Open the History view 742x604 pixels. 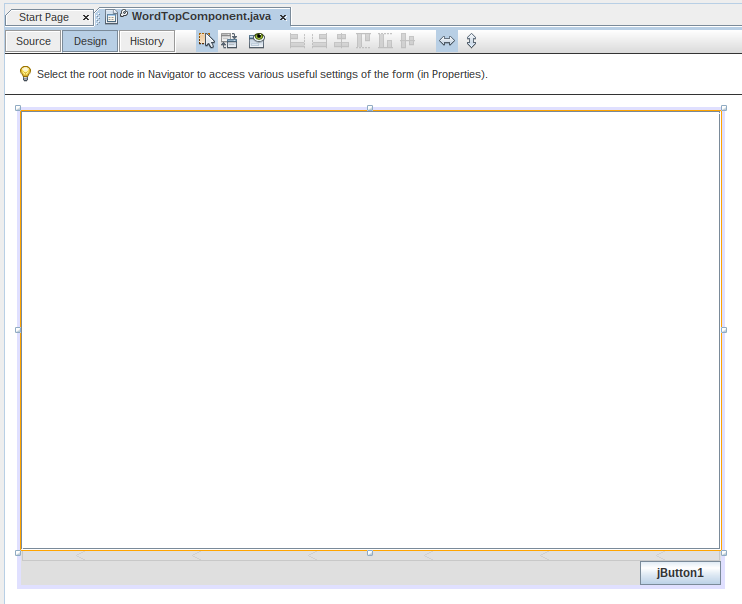pos(147,41)
